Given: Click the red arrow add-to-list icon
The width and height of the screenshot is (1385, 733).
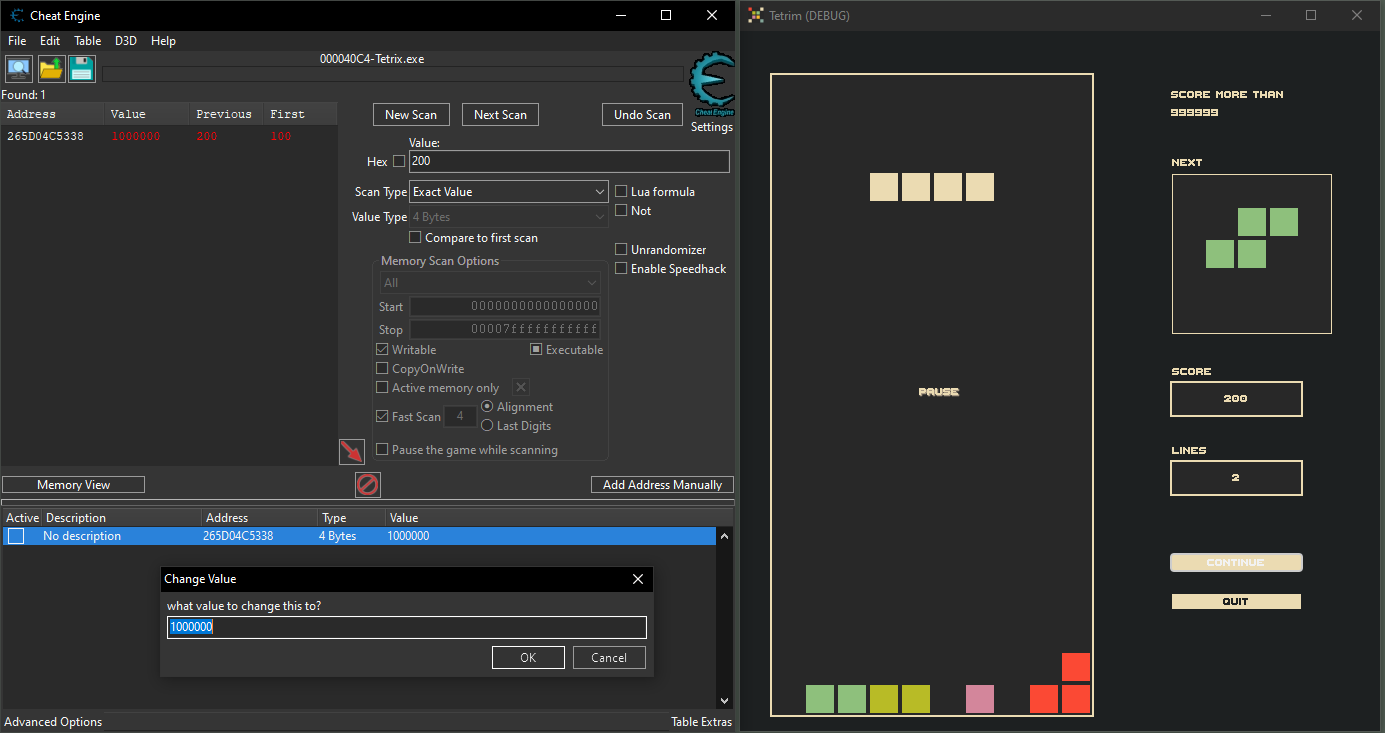Looking at the screenshot, I should click(352, 452).
